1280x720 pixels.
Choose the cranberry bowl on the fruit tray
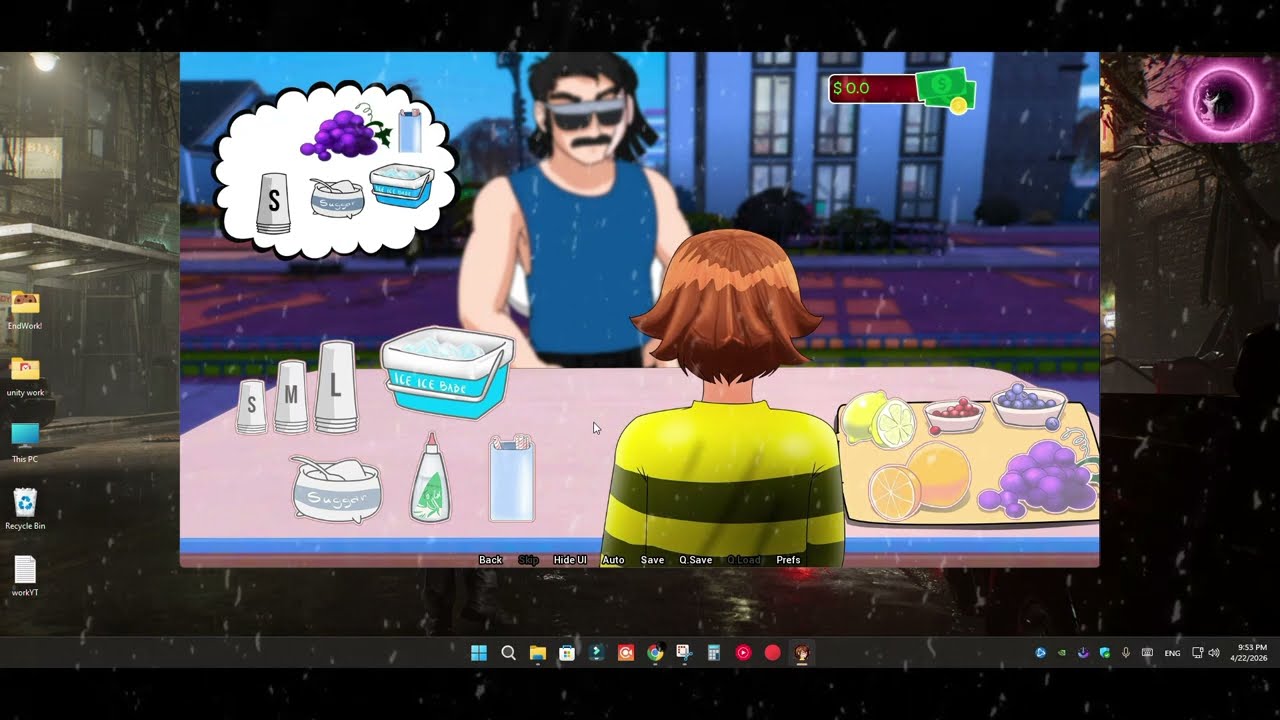pos(954,414)
